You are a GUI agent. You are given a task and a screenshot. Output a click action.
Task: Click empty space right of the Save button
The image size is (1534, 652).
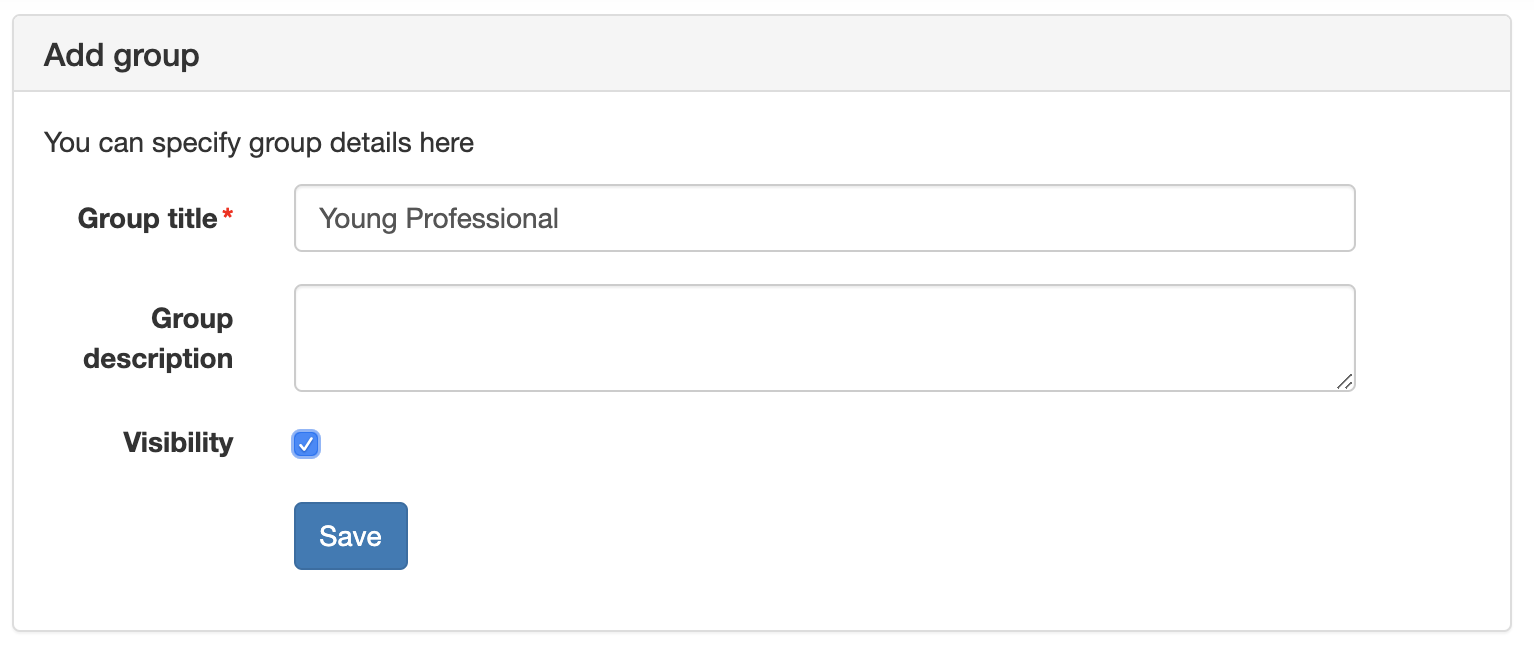pyautogui.click(x=800, y=536)
